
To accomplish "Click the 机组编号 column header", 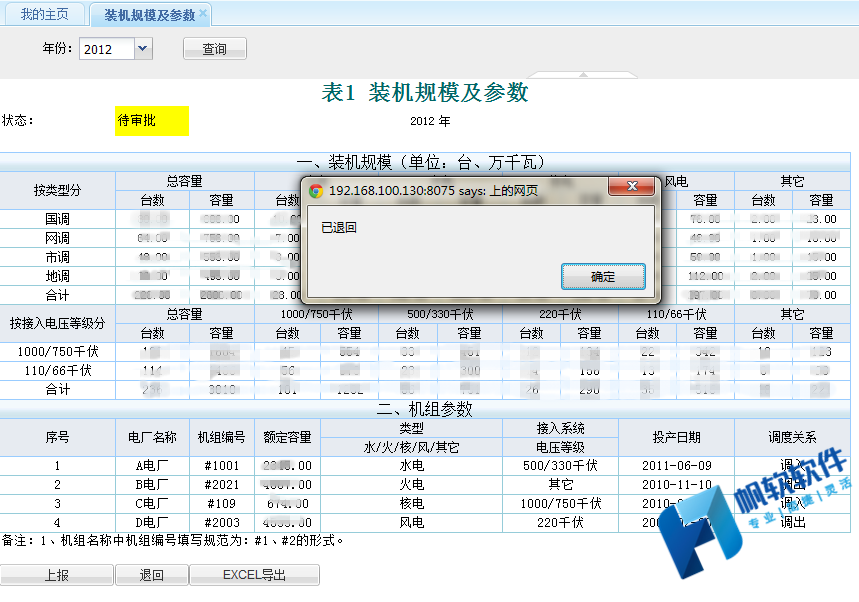I will pos(222,437).
